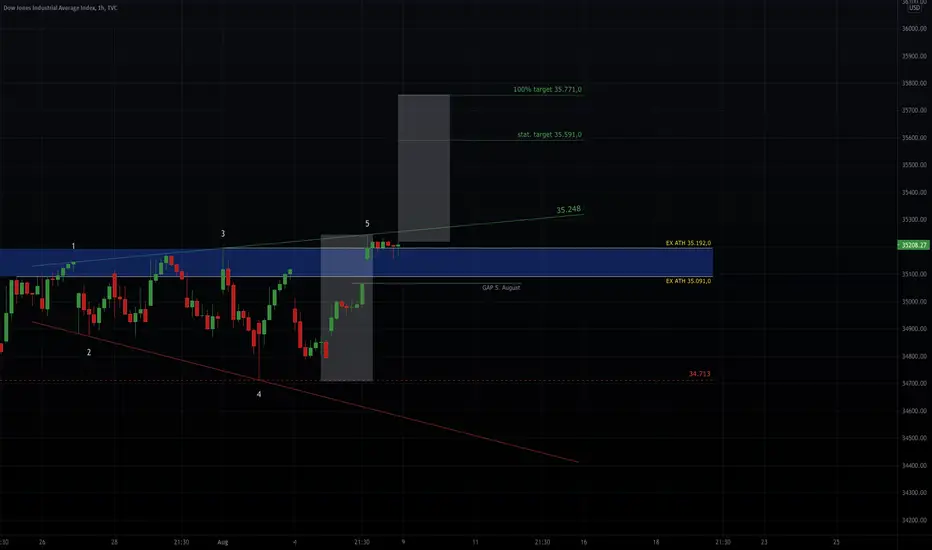Click date 16 on the time axis

(584, 542)
